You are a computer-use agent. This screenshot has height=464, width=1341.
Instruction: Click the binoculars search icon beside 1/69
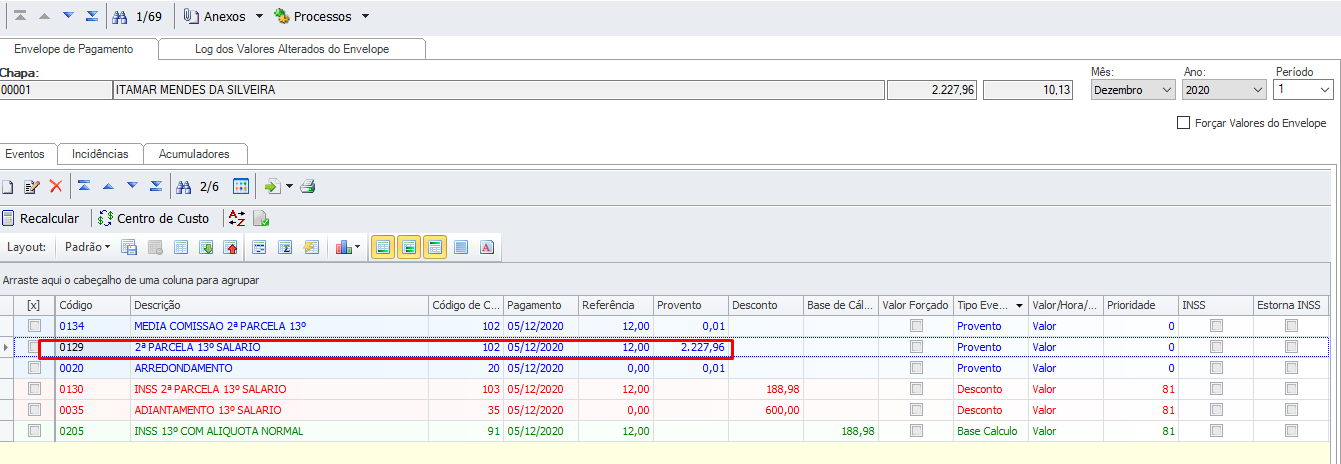(120, 16)
